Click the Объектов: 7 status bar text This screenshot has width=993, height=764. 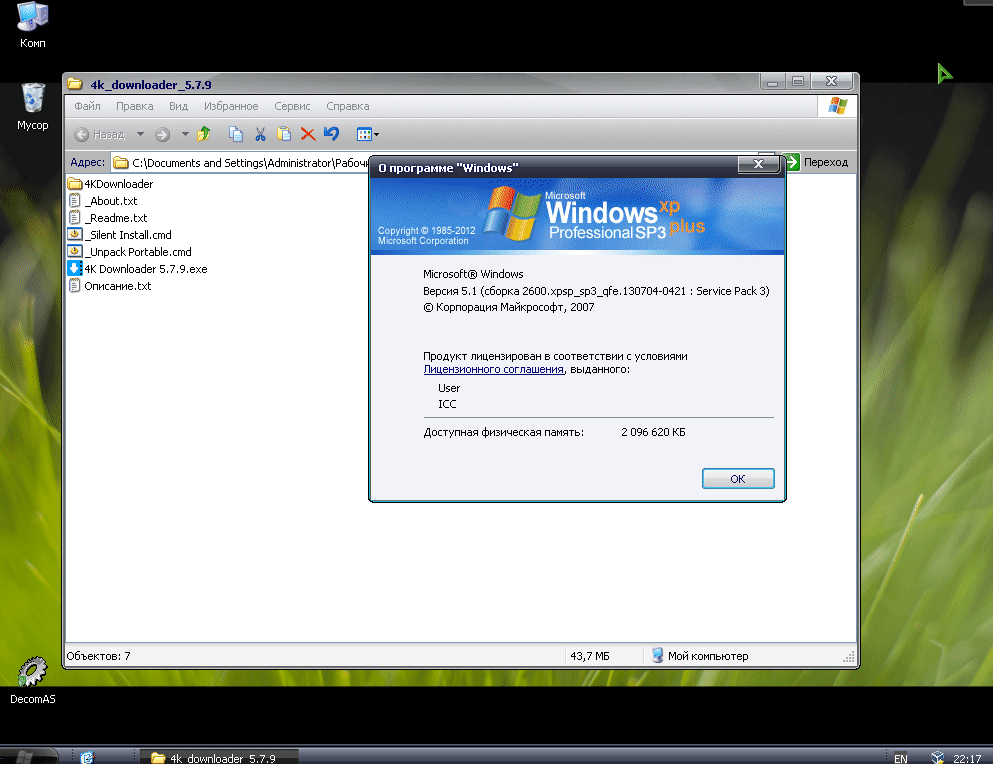pos(98,656)
